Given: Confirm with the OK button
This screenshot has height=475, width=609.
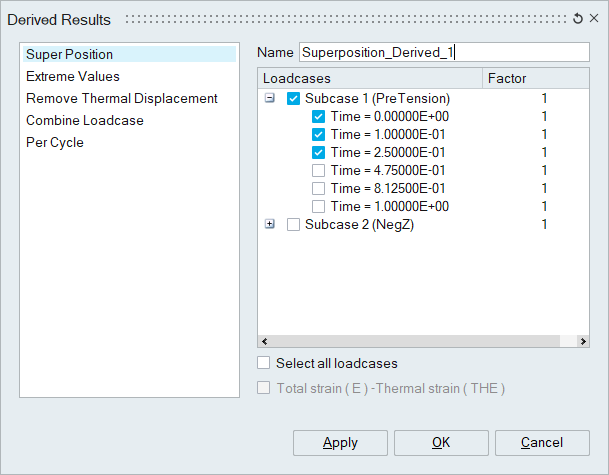Looking at the screenshot, I should 441,442.
